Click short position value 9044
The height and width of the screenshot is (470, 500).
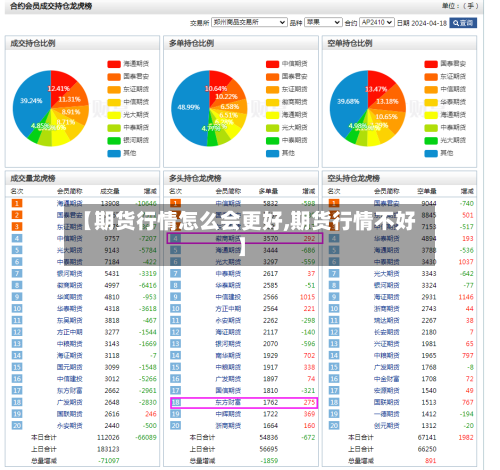[429, 203]
